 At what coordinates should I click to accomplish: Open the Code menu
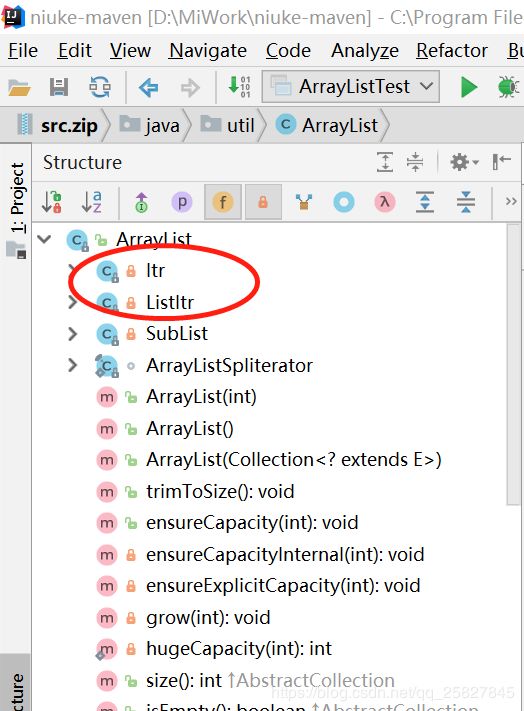point(288,50)
